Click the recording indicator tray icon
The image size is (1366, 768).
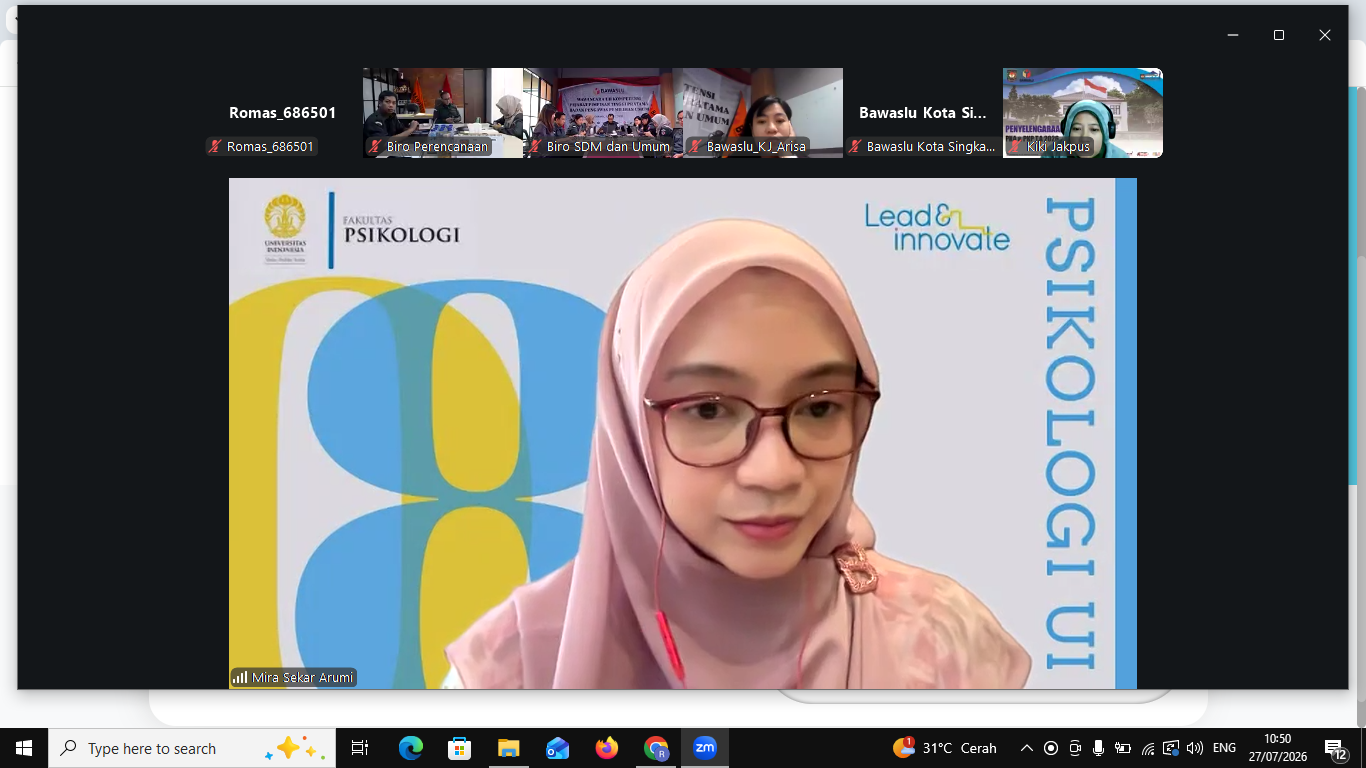(x=1051, y=748)
